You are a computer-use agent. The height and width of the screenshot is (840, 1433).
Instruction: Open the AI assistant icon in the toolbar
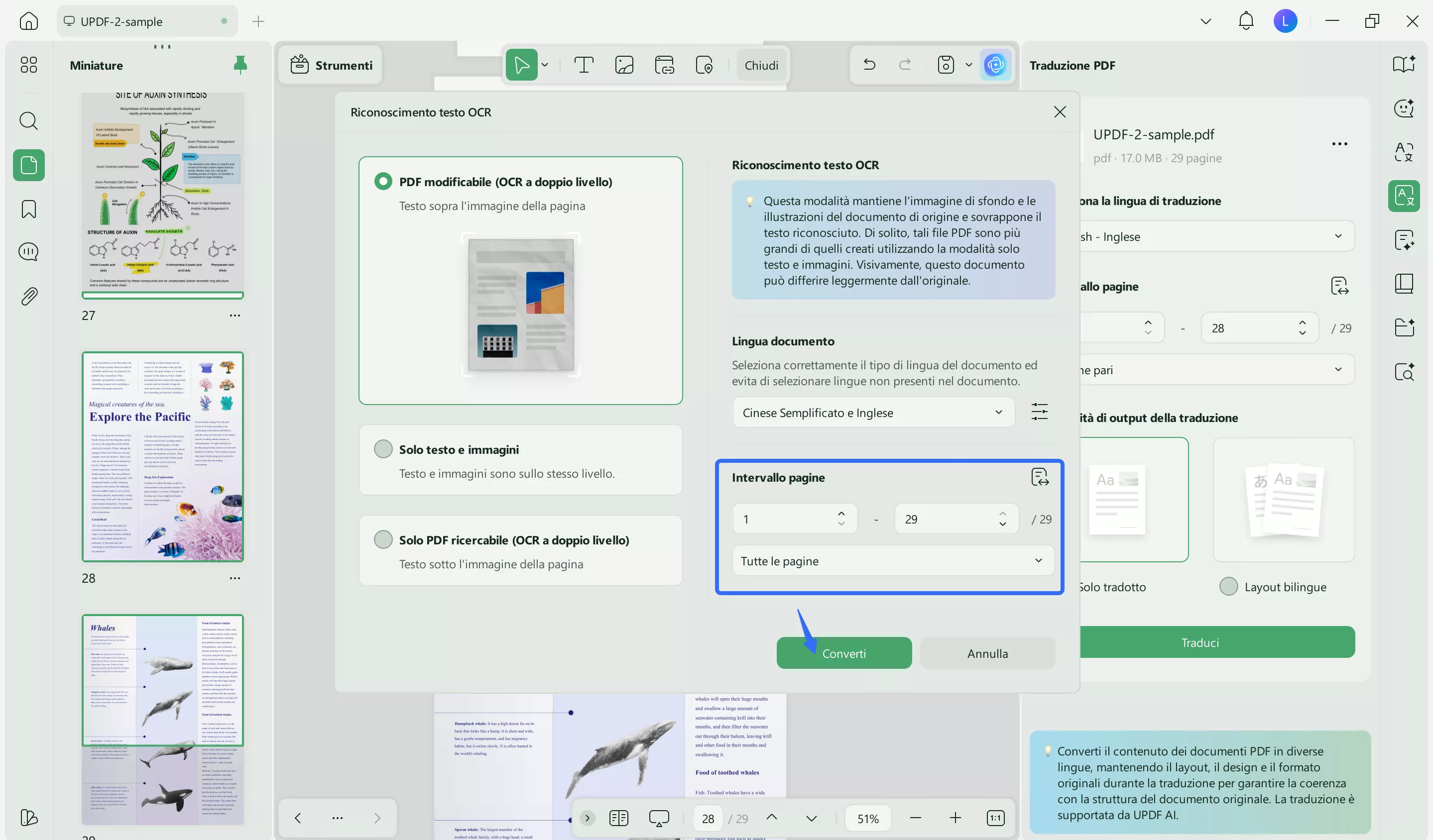[x=995, y=64]
